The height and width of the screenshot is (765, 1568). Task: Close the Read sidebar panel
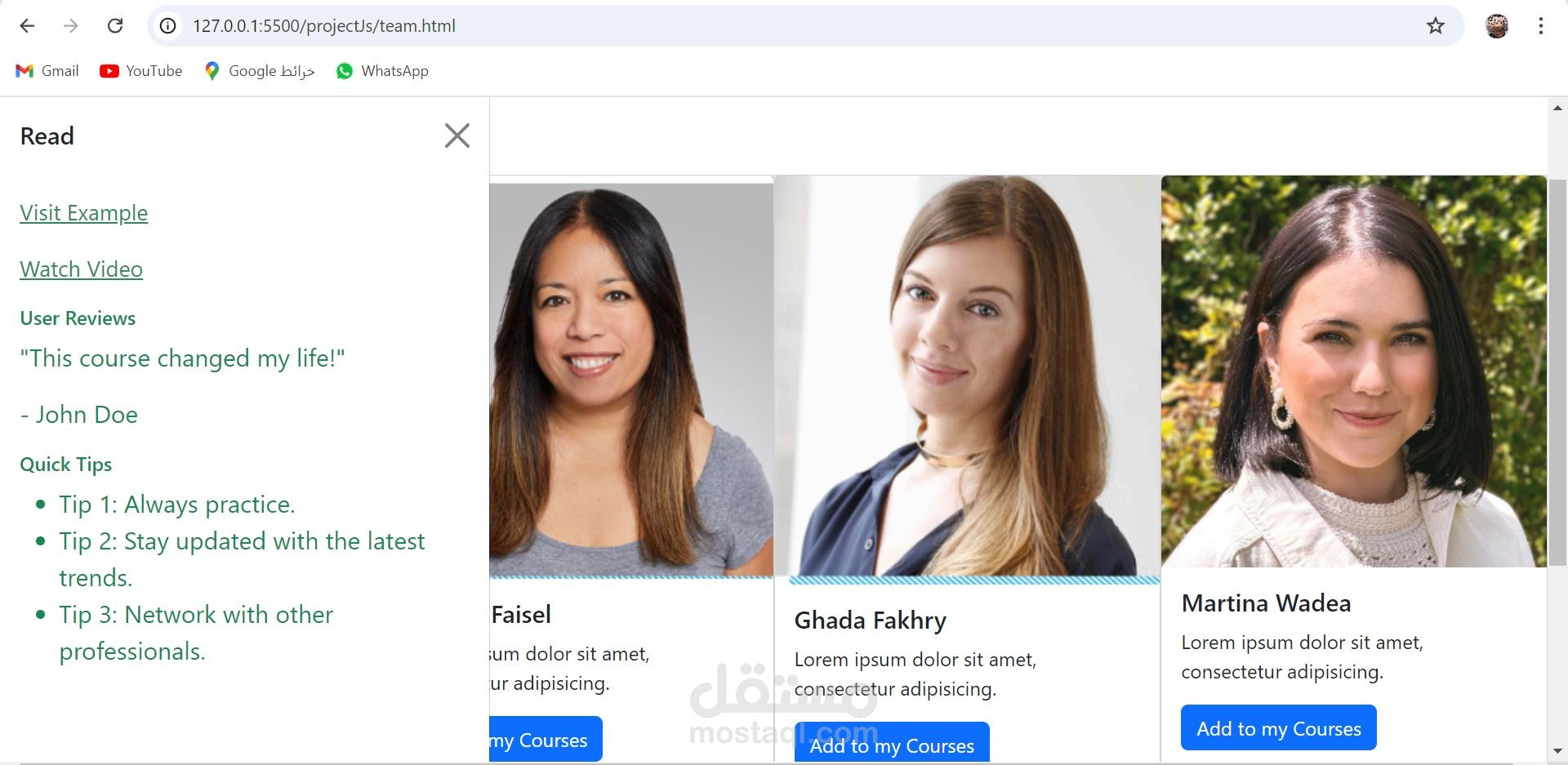click(x=457, y=136)
